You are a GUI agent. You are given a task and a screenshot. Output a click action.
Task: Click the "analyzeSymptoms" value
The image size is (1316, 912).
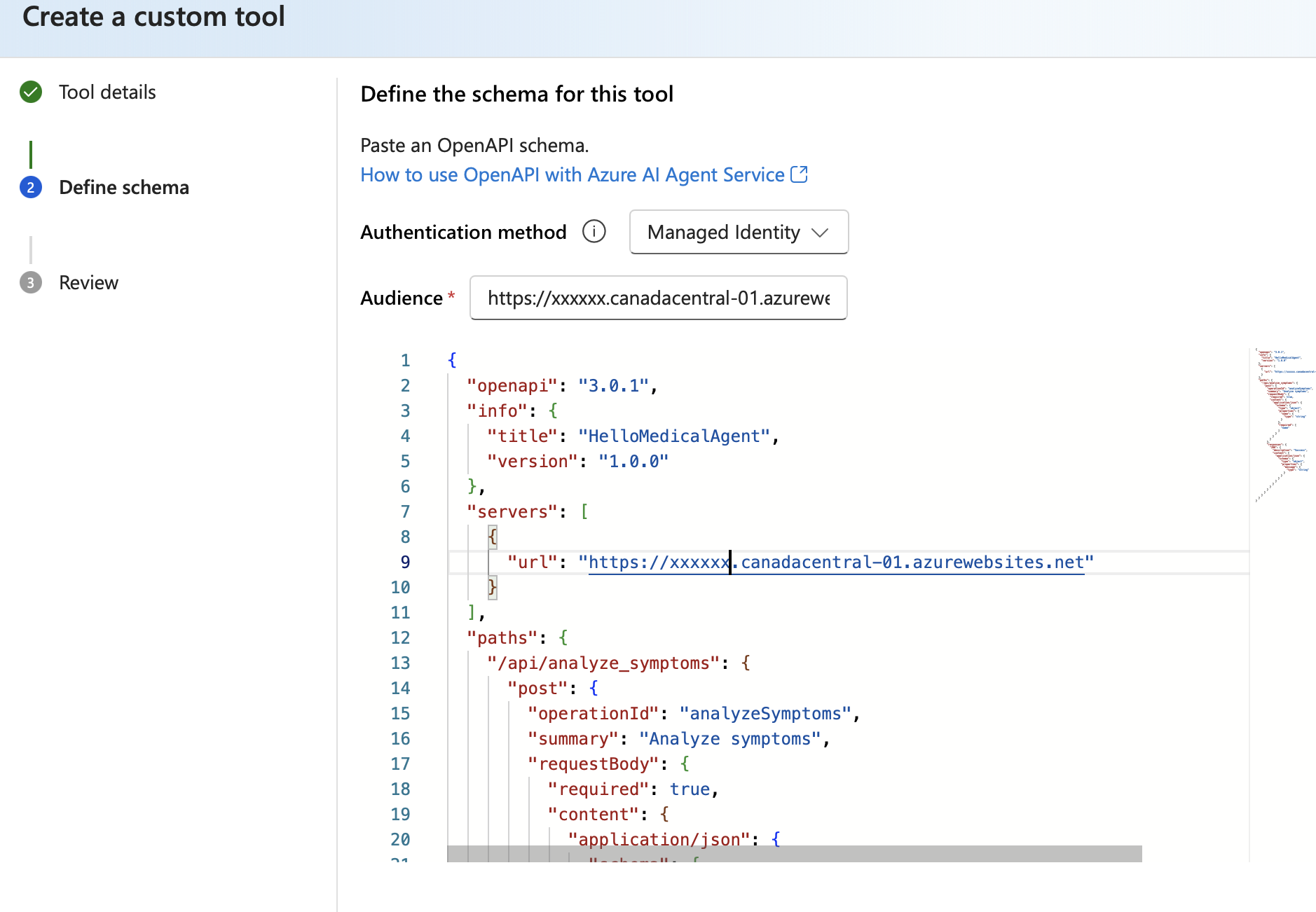(765, 713)
